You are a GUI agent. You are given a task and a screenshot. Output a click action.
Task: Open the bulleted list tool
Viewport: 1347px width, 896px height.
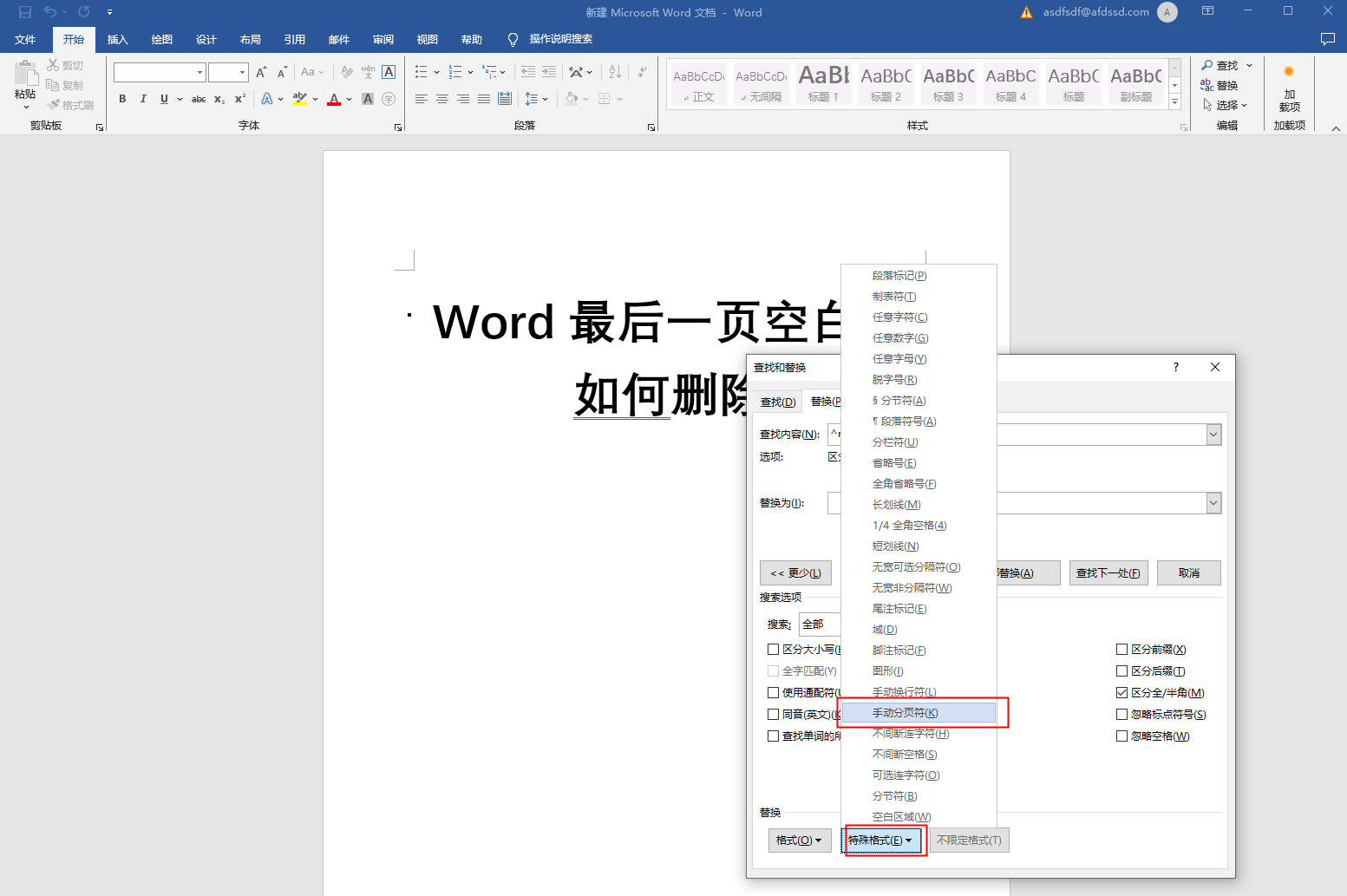[420, 71]
